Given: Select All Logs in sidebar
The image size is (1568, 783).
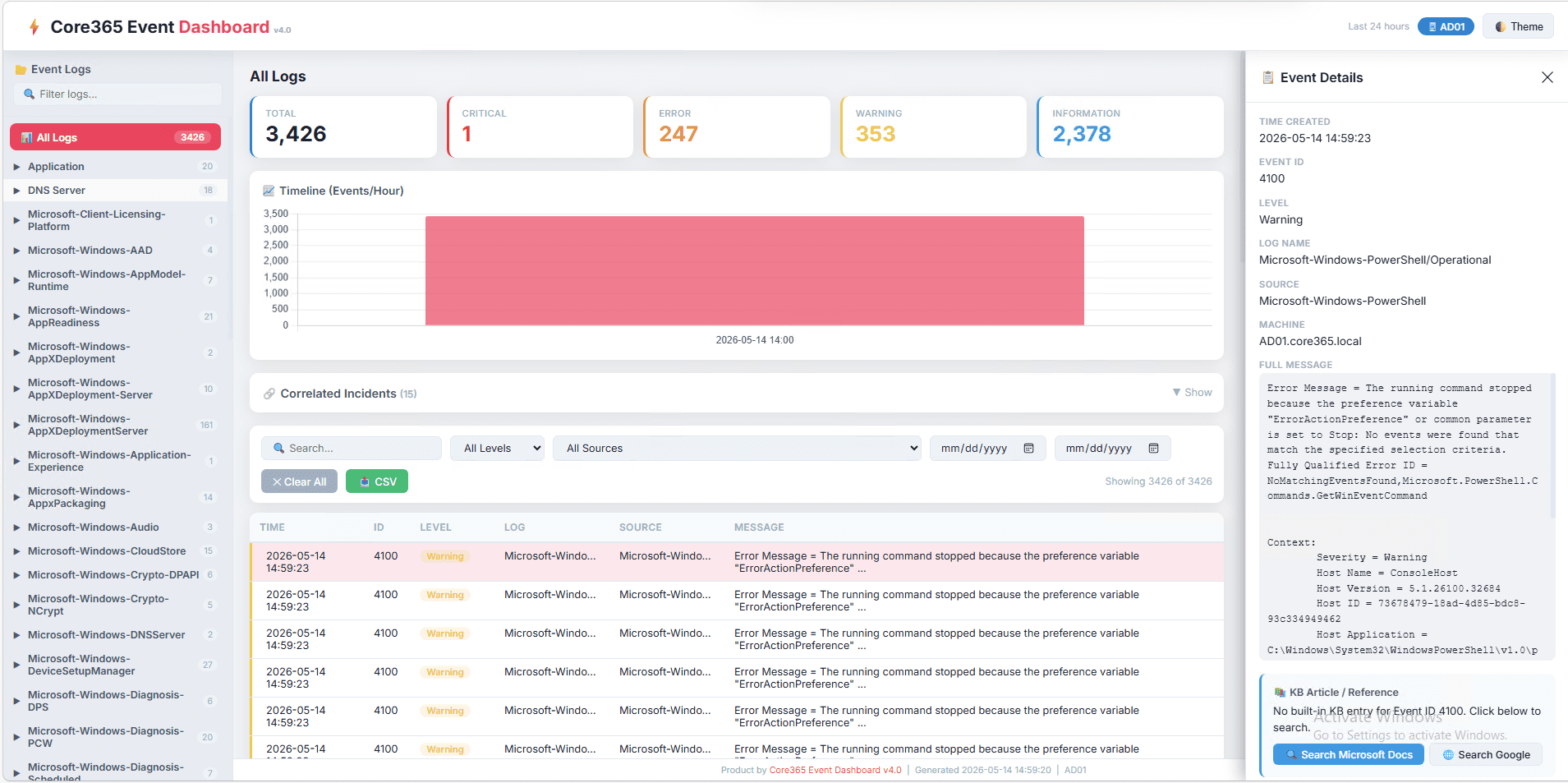Looking at the screenshot, I should pos(115,137).
